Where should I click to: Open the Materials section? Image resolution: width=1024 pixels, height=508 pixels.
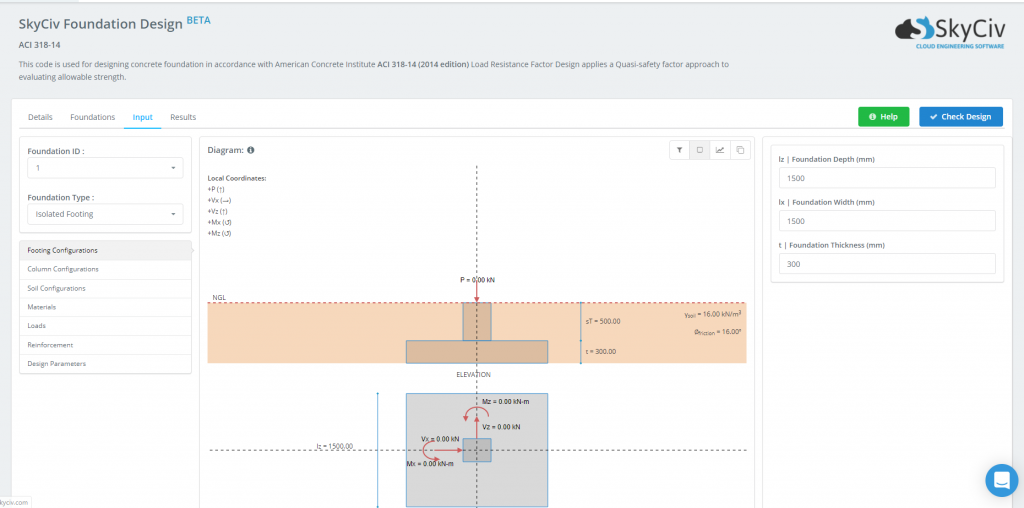pyautogui.click(x=106, y=307)
